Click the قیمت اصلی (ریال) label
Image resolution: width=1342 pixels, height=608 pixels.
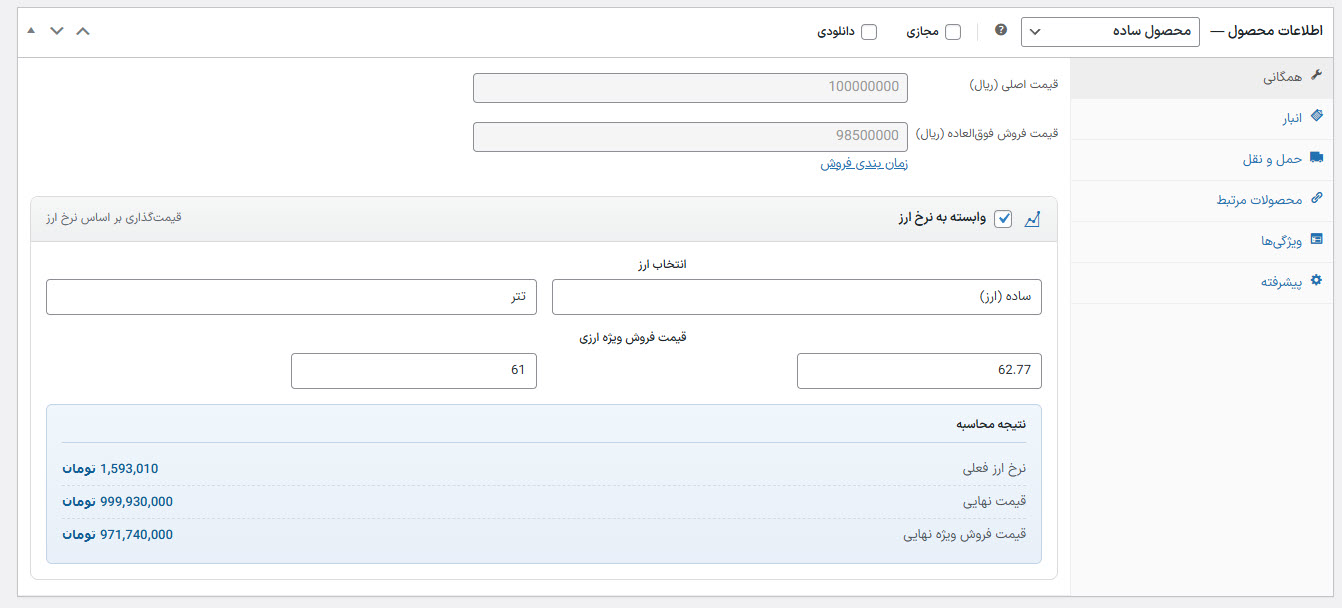pos(1013,85)
